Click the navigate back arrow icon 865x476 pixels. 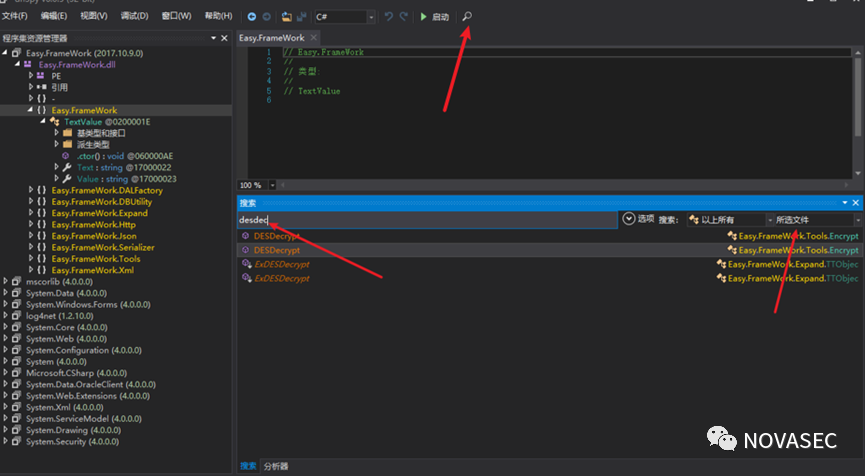[x=252, y=17]
